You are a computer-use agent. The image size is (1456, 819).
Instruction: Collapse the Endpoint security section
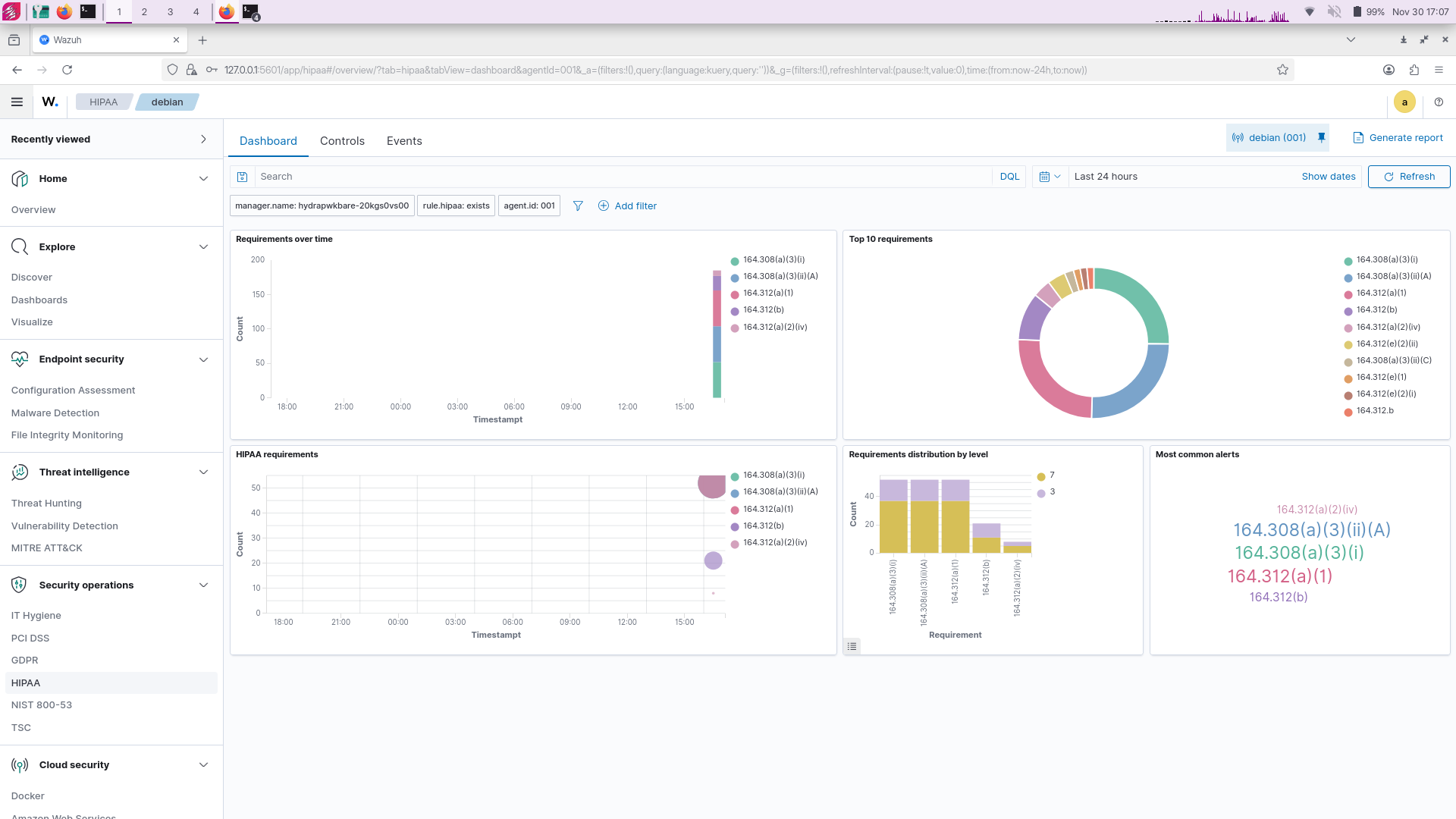point(203,359)
